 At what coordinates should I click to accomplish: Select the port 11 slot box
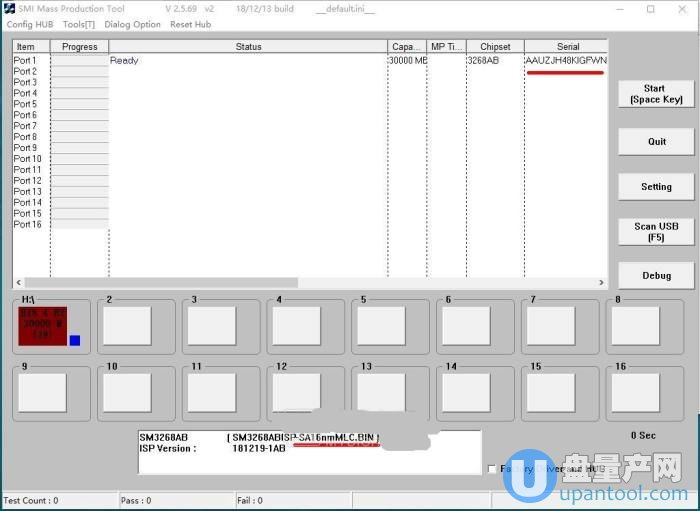click(212, 392)
